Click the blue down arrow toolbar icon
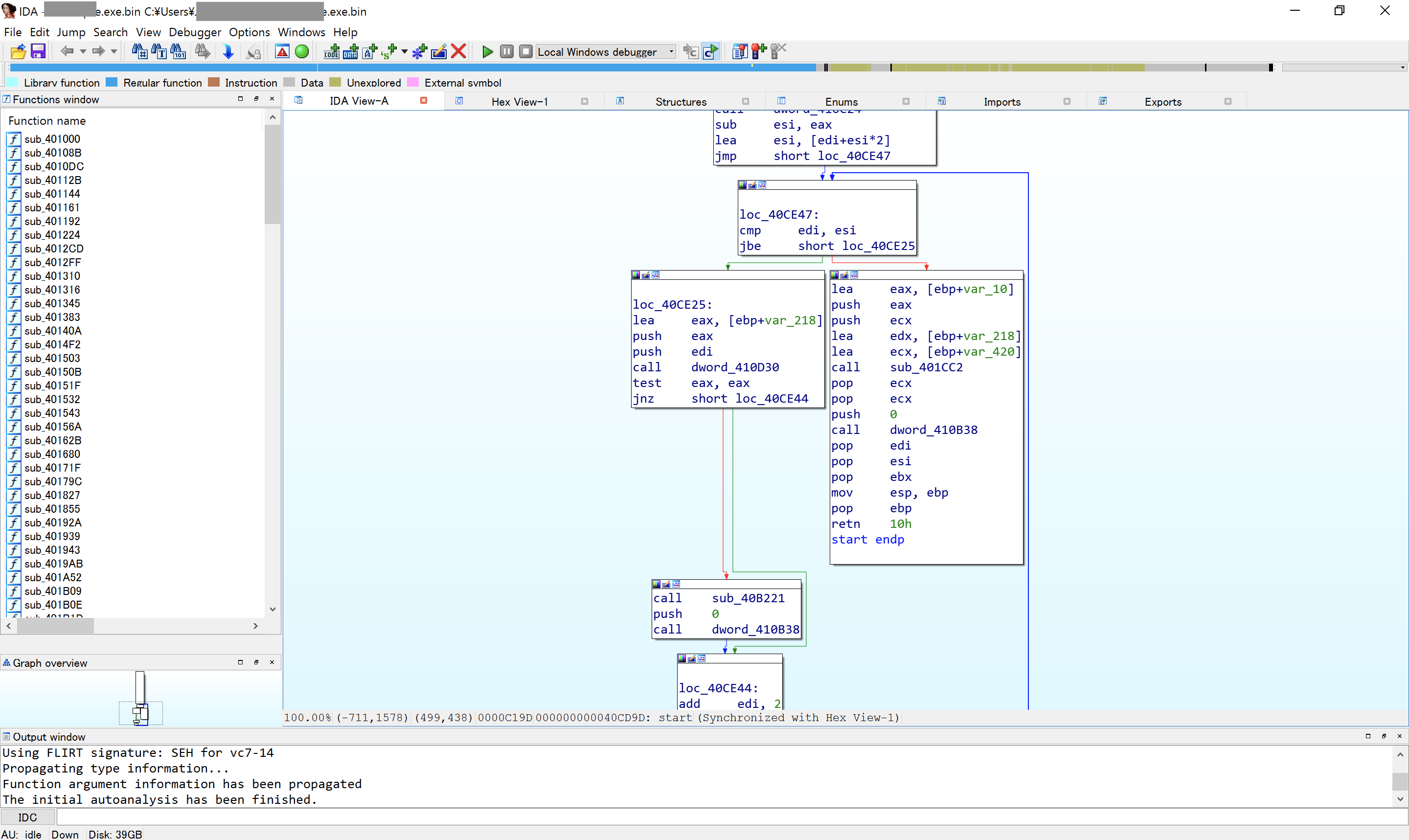The image size is (1409, 840). [x=228, y=52]
